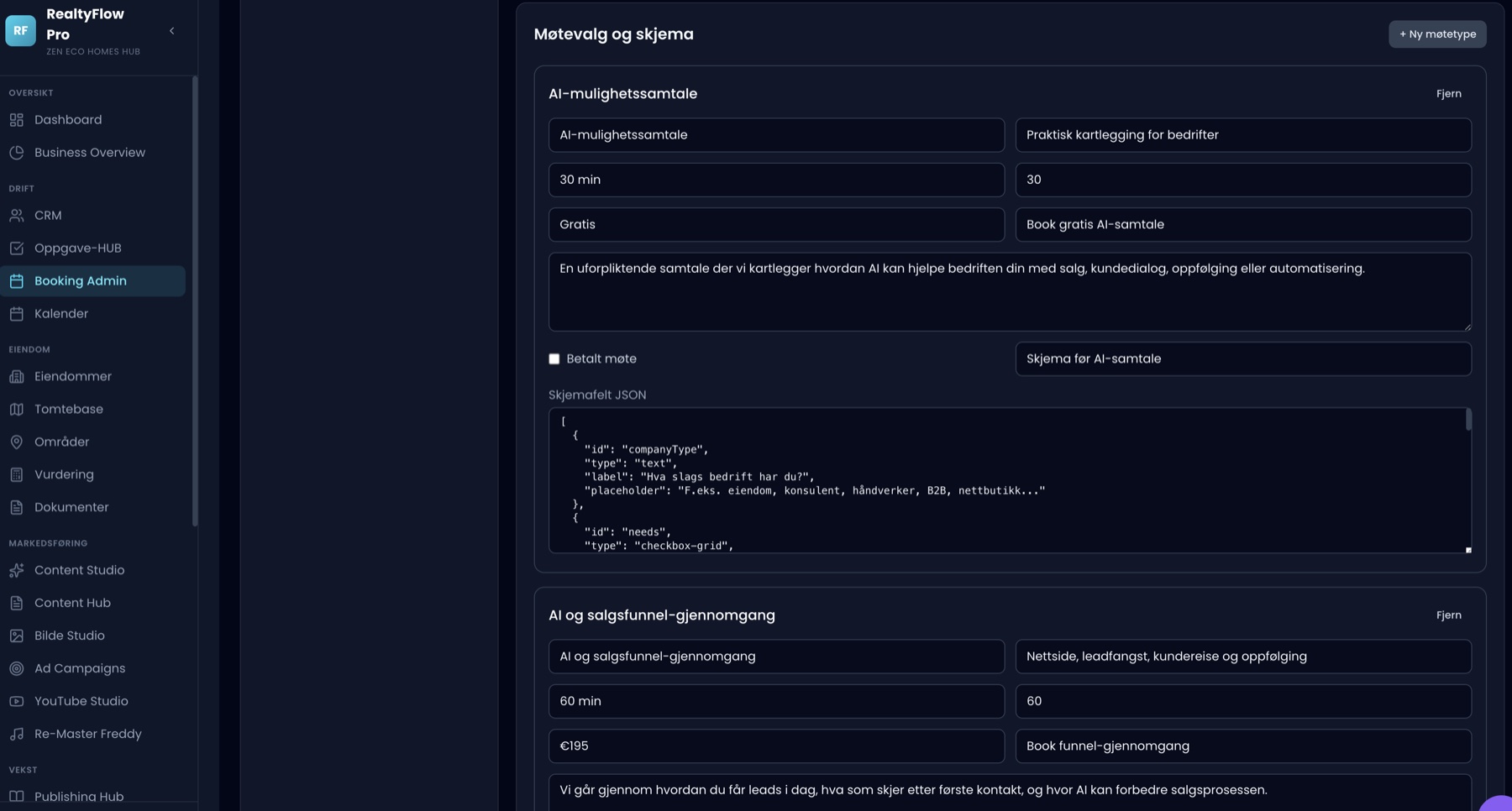Click the Re-Master Freddy music note icon

pyautogui.click(x=17, y=735)
